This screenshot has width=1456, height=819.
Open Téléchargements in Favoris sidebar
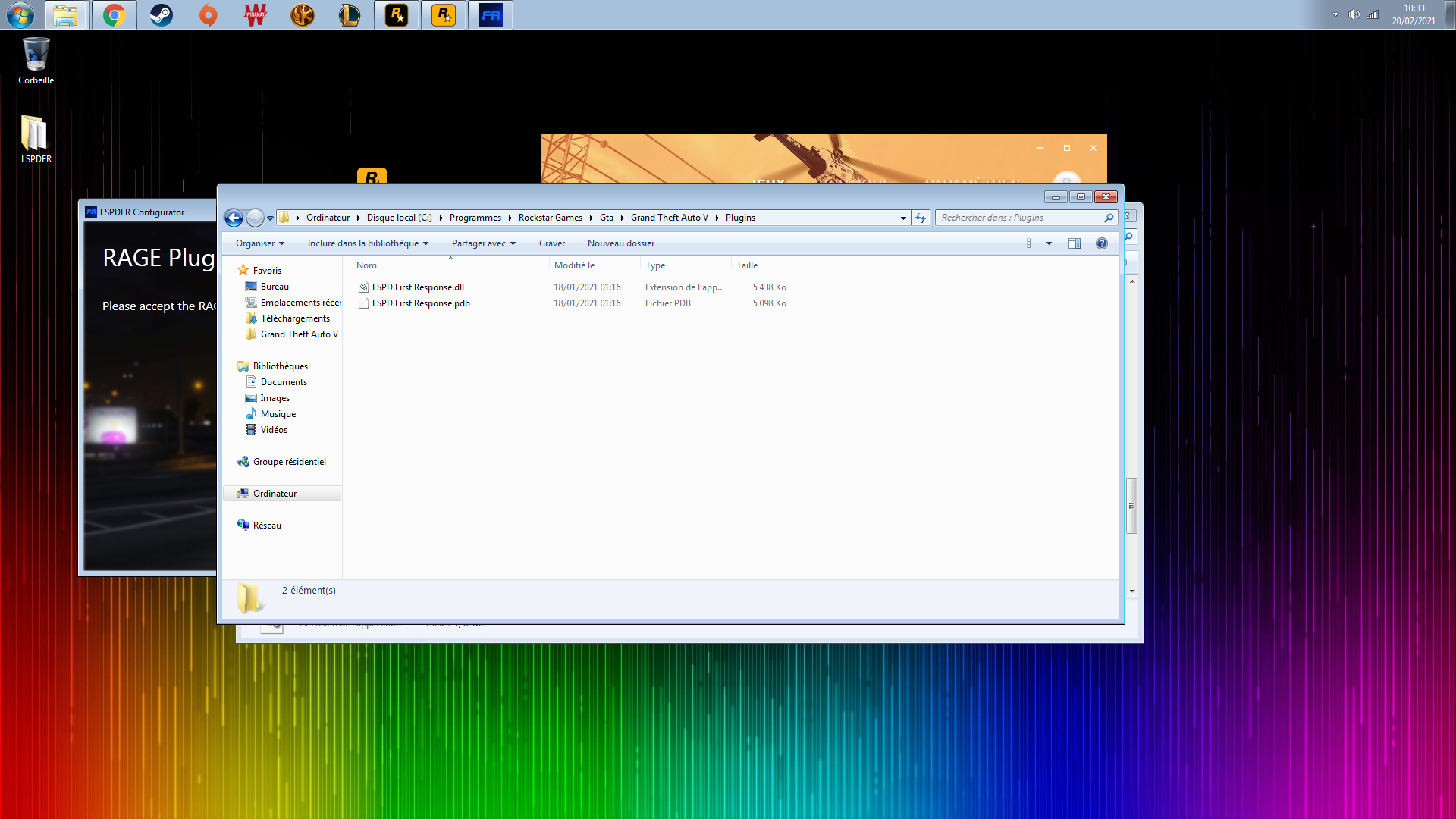295,318
